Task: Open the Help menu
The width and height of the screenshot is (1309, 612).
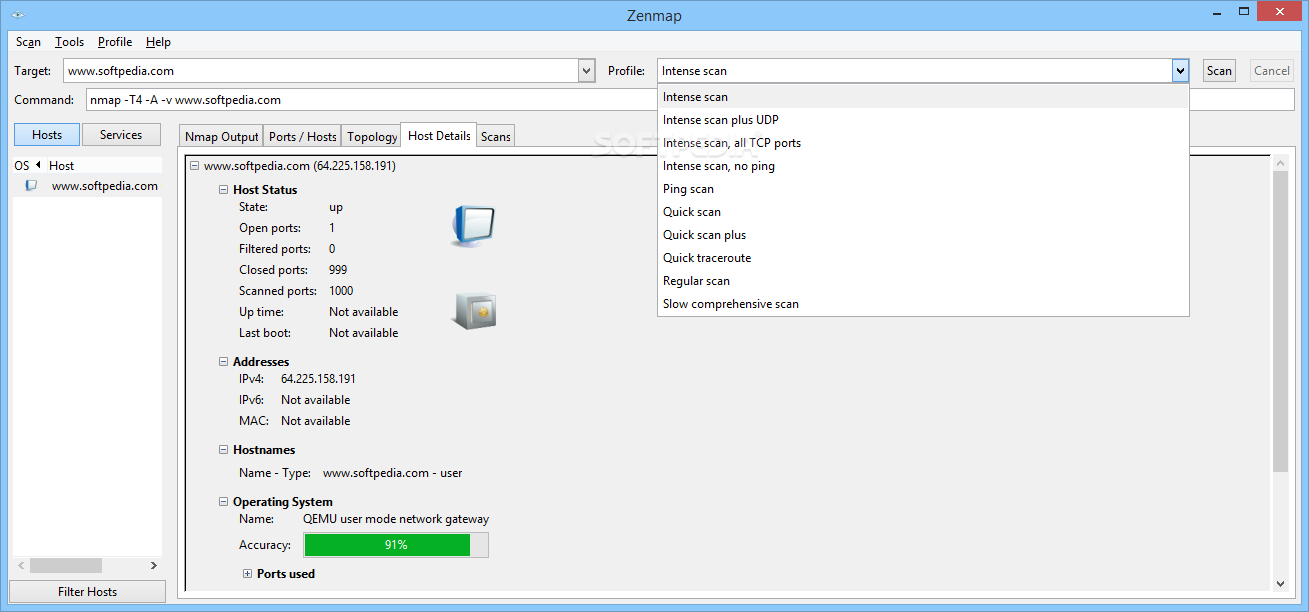Action: (x=158, y=42)
